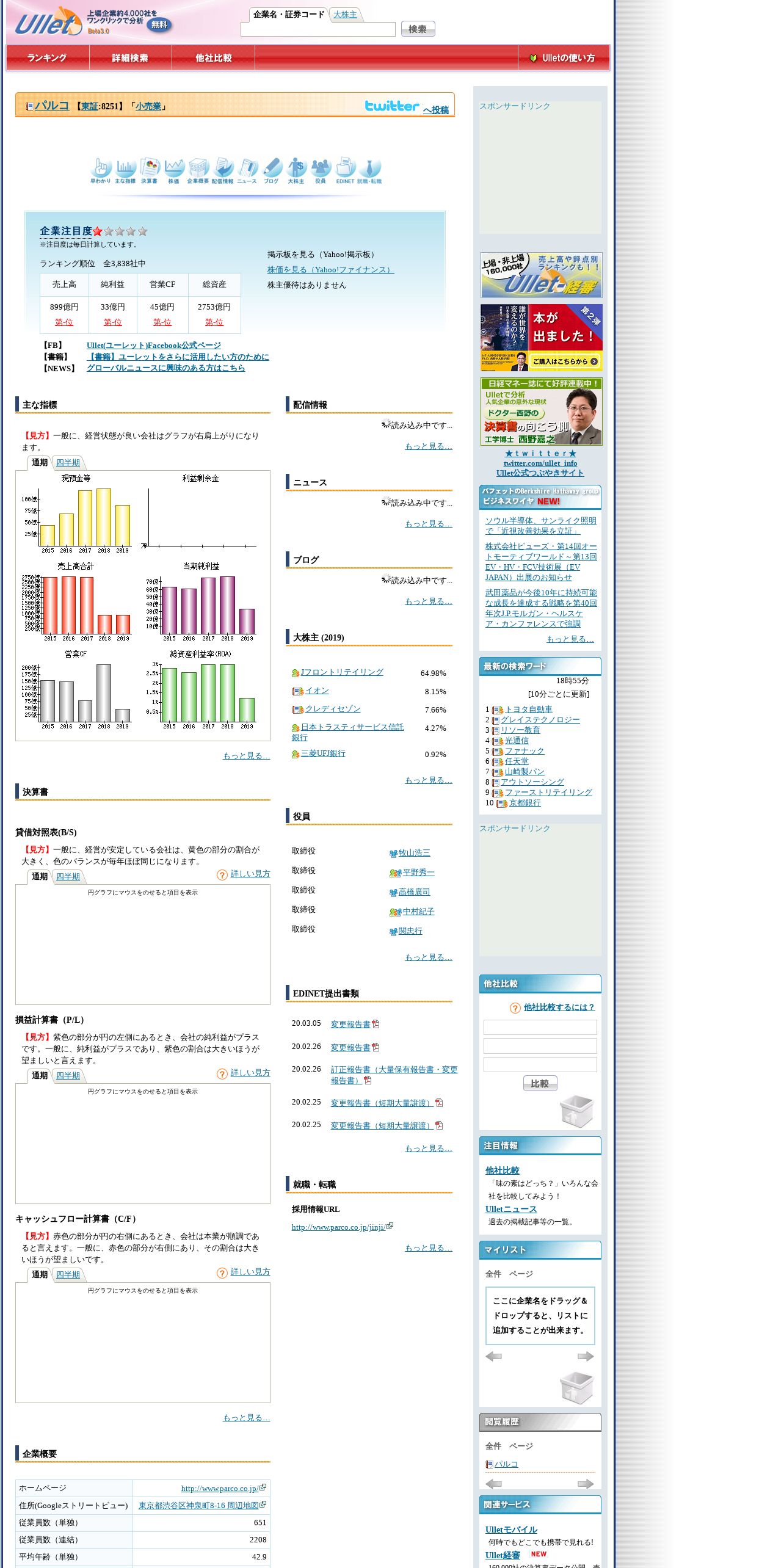
Task: Open the Ullet経審 banner image
Action: [x=541, y=275]
